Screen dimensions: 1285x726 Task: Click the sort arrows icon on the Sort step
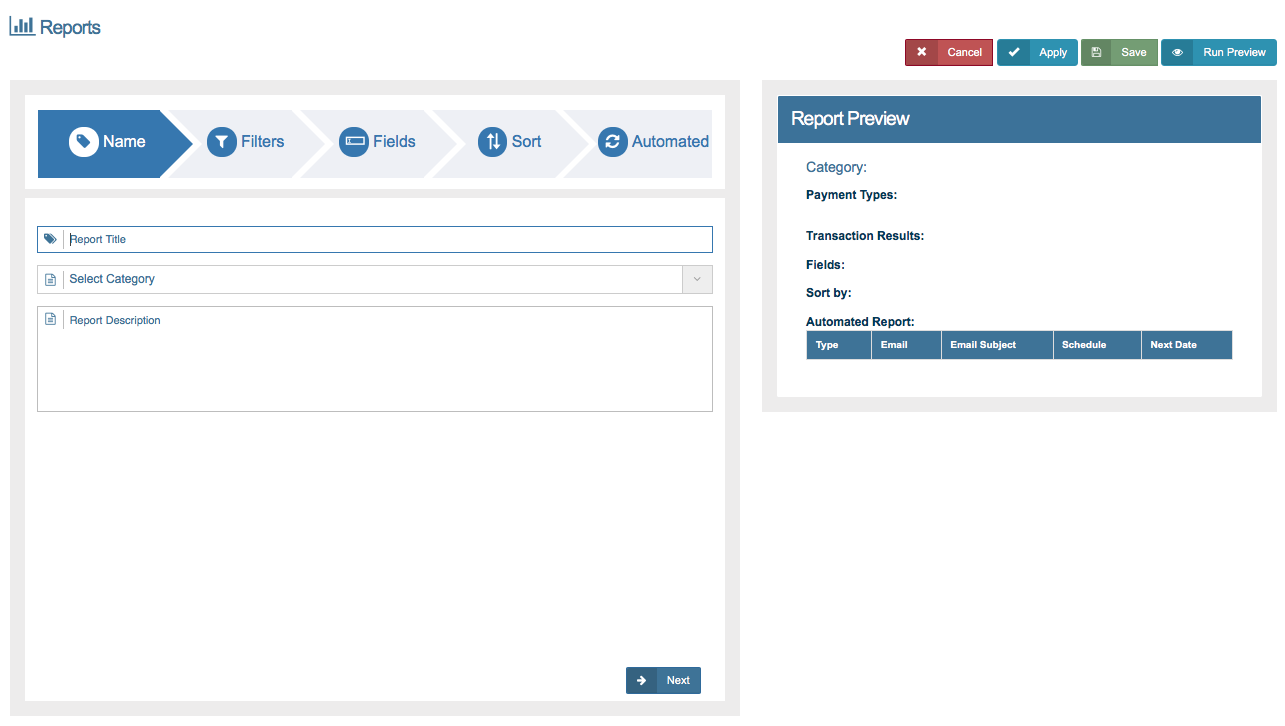pos(492,142)
